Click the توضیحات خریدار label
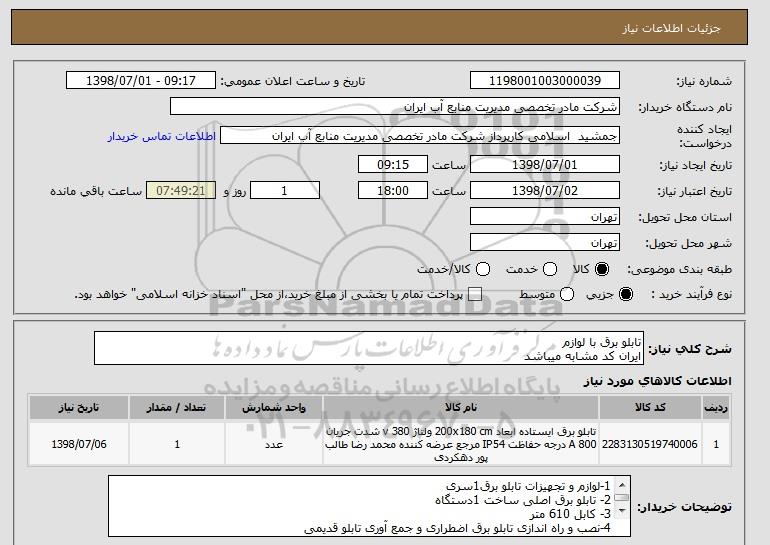This screenshot has height=545, width=770. pos(685,507)
